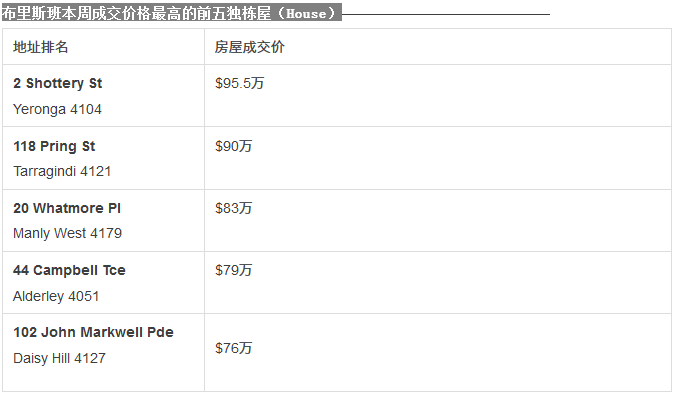Image resolution: width=676 pixels, height=395 pixels.
Task: Click the Manly West 4179 suburb text
Action: click(x=67, y=233)
